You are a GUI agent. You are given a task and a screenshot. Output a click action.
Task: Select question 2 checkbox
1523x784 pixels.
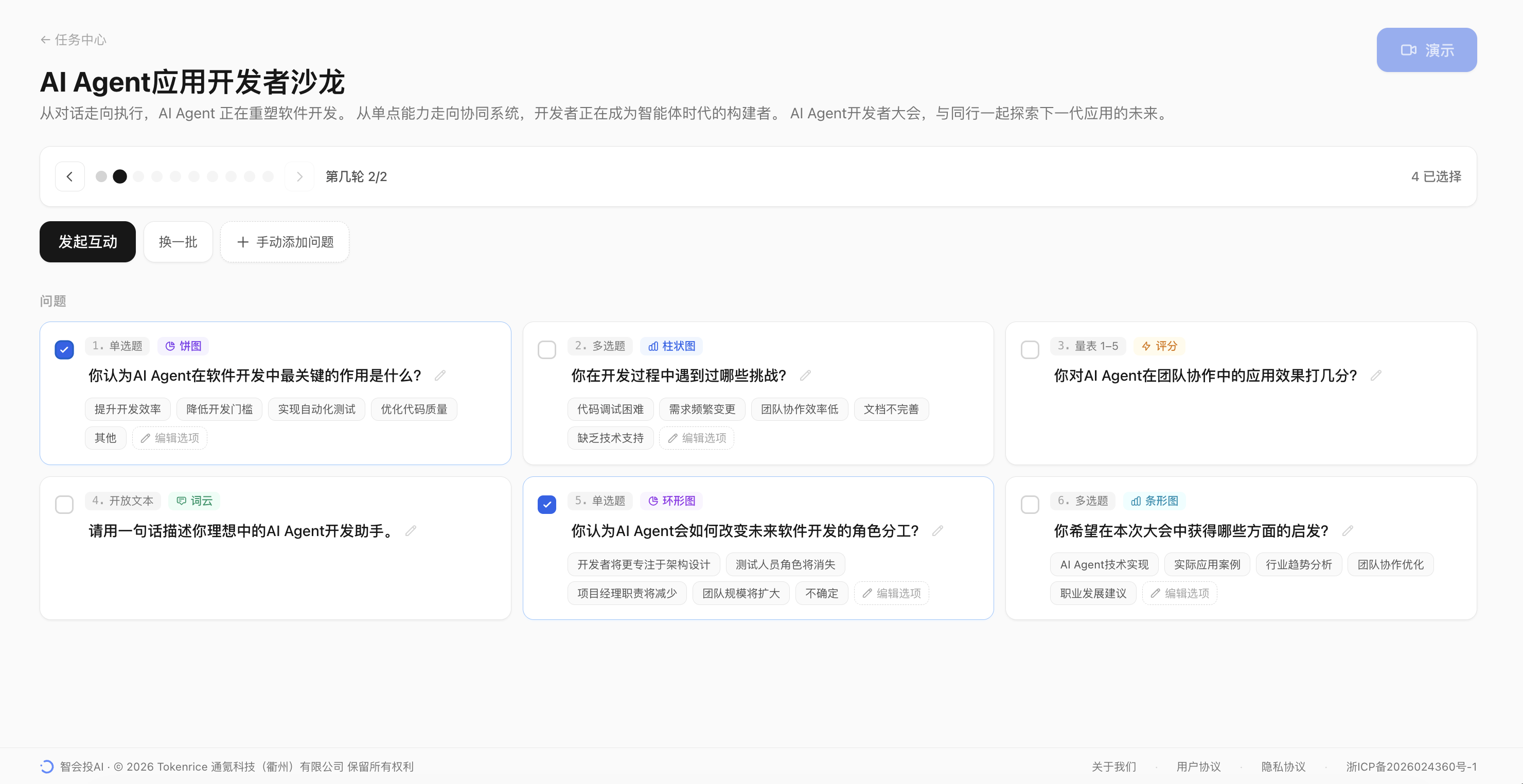click(x=547, y=350)
